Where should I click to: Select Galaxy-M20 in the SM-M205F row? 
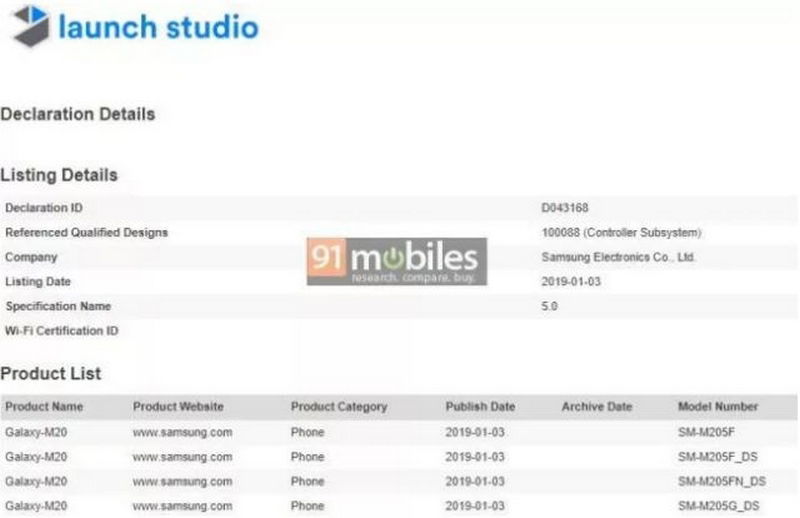point(36,432)
